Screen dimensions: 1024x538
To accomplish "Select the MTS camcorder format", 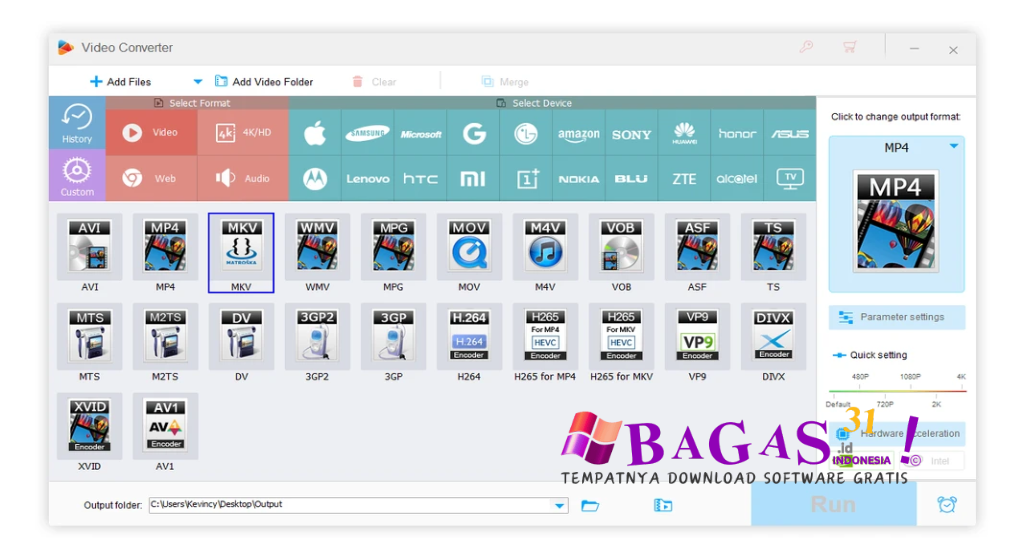I will click(89, 337).
